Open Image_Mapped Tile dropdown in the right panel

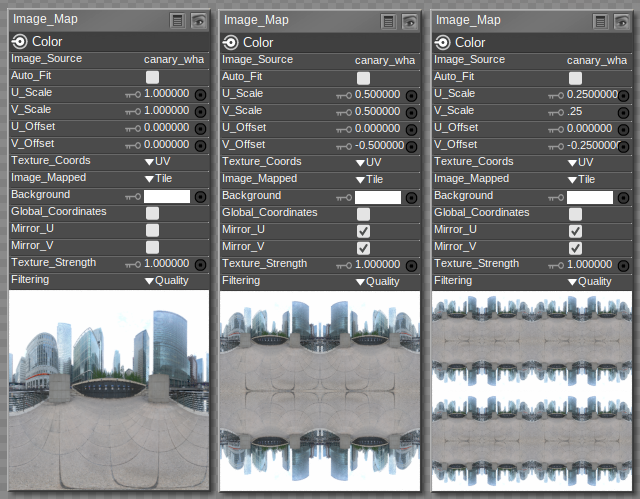581,180
